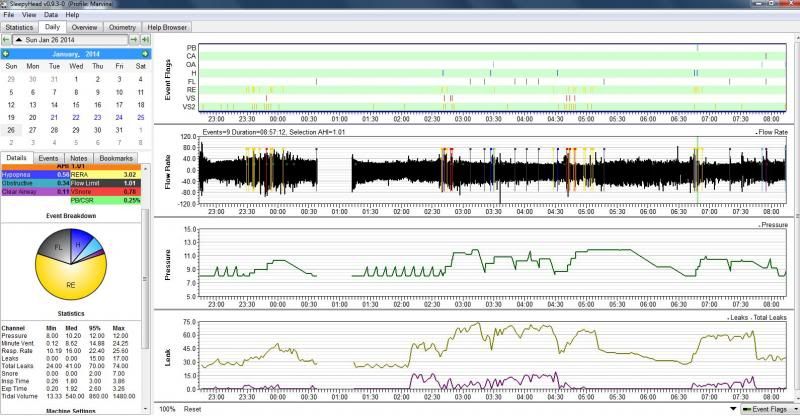The height and width of the screenshot is (416, 800).
Task: Show next month in calendar
Action: (x=144, y=52)
